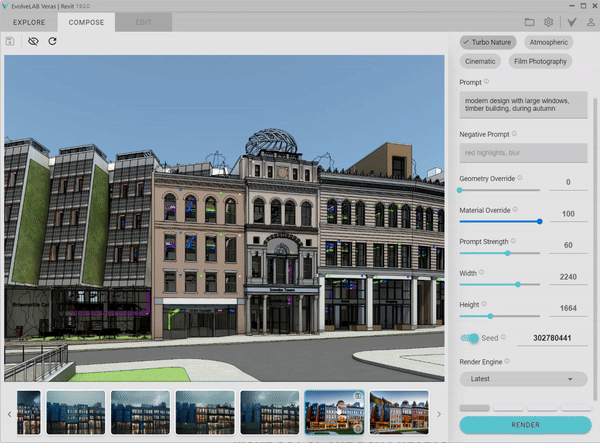Toggle the Seed lock switch

470,338
